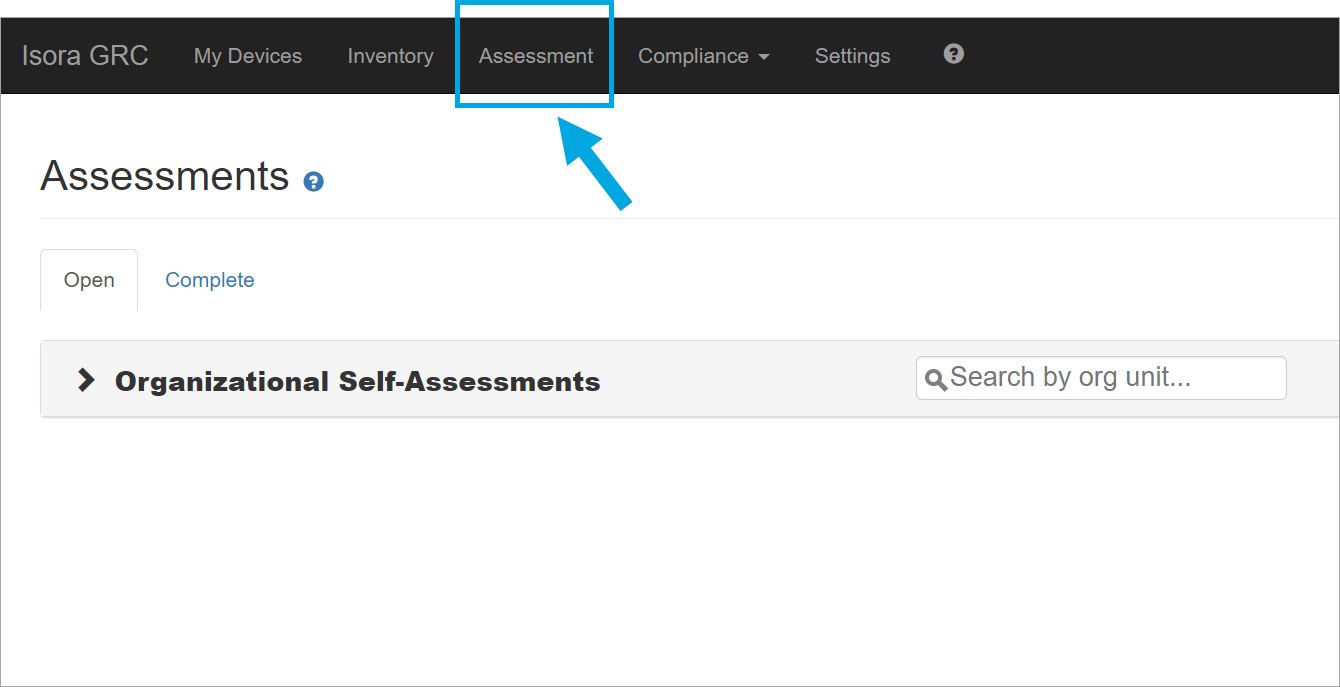Switch to the Complete tab
Viewport: 1340px width, 687px height.
click(x=210, y=280)
